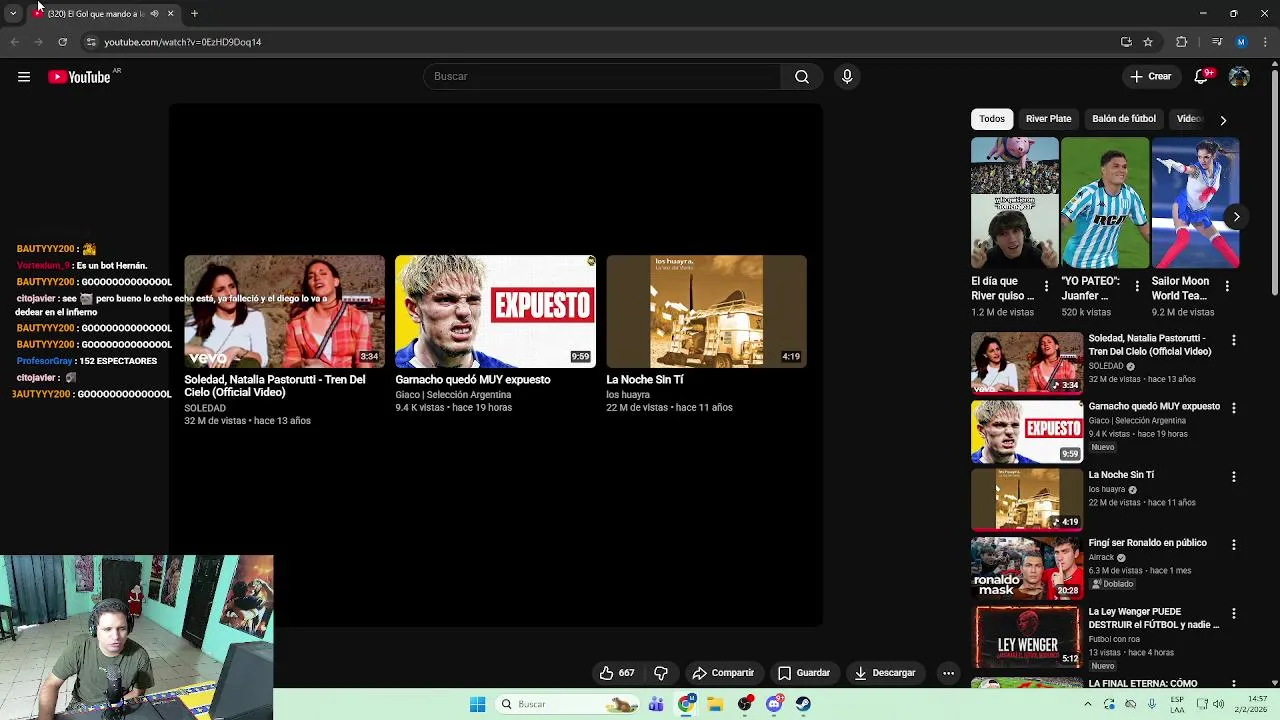Click the Descargar button
This screenshot has width=1280, height=720.
point(885,673)
